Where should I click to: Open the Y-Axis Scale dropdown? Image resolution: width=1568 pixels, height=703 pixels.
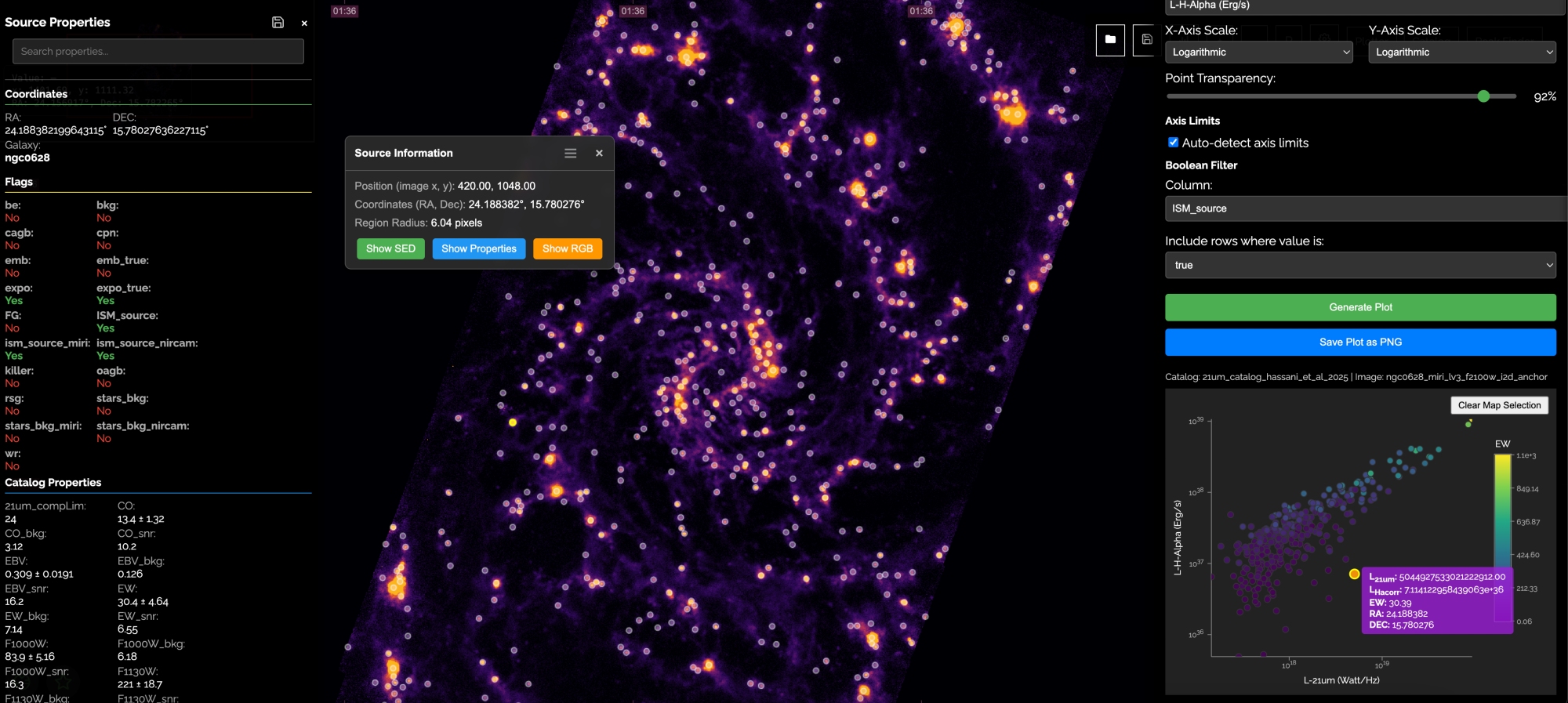tap(1462, 53)
